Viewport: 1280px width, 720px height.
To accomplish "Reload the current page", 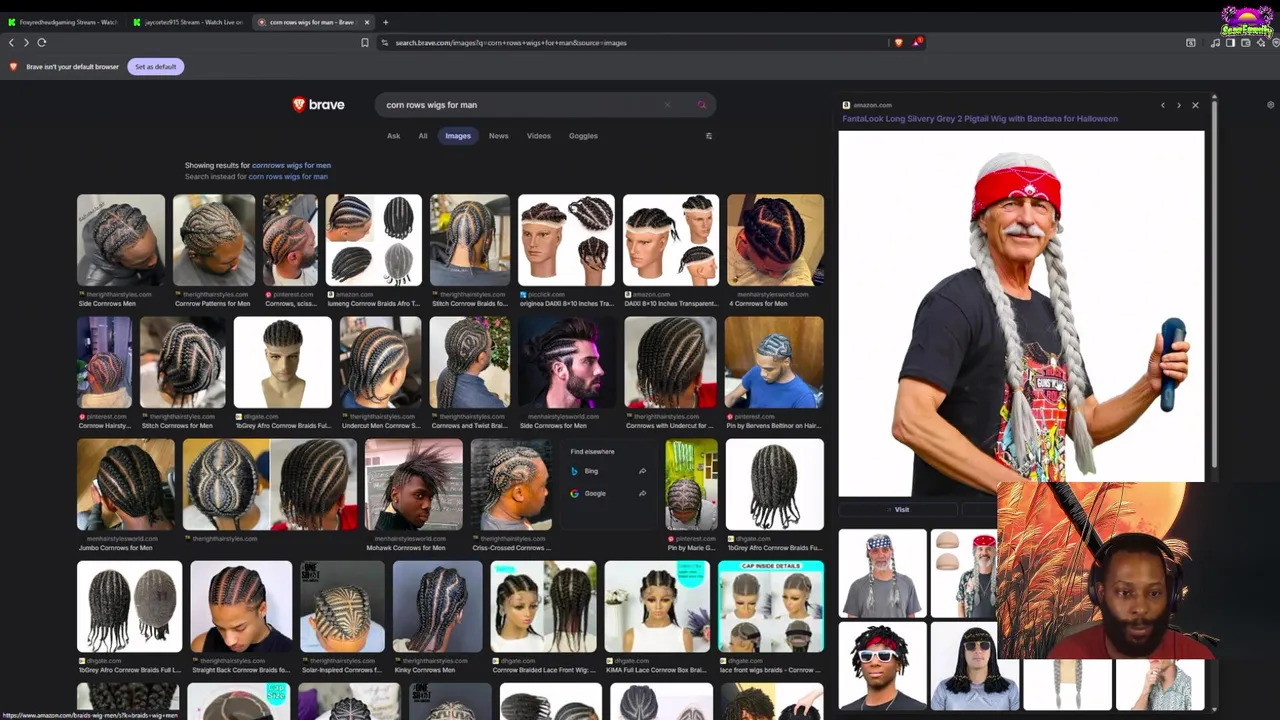I will [42, 42].
